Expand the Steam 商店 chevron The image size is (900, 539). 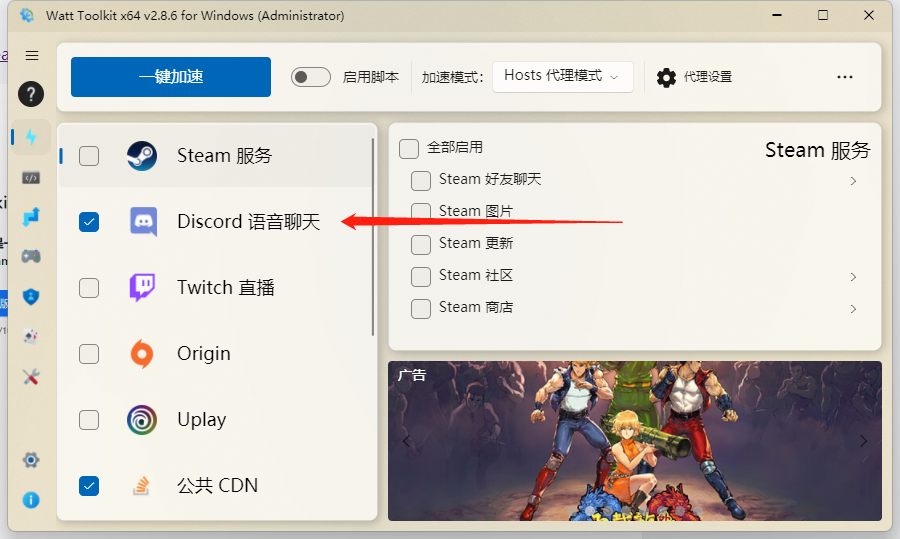tap(854, 309)
